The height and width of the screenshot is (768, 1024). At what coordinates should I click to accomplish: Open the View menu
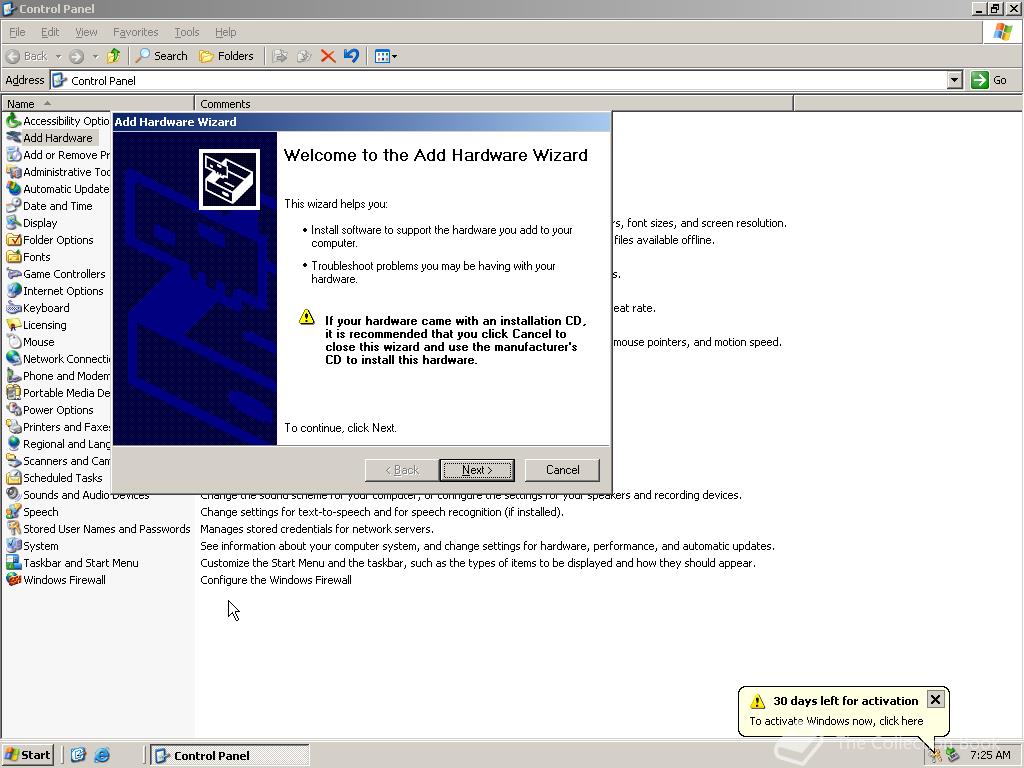coord(86,32)
